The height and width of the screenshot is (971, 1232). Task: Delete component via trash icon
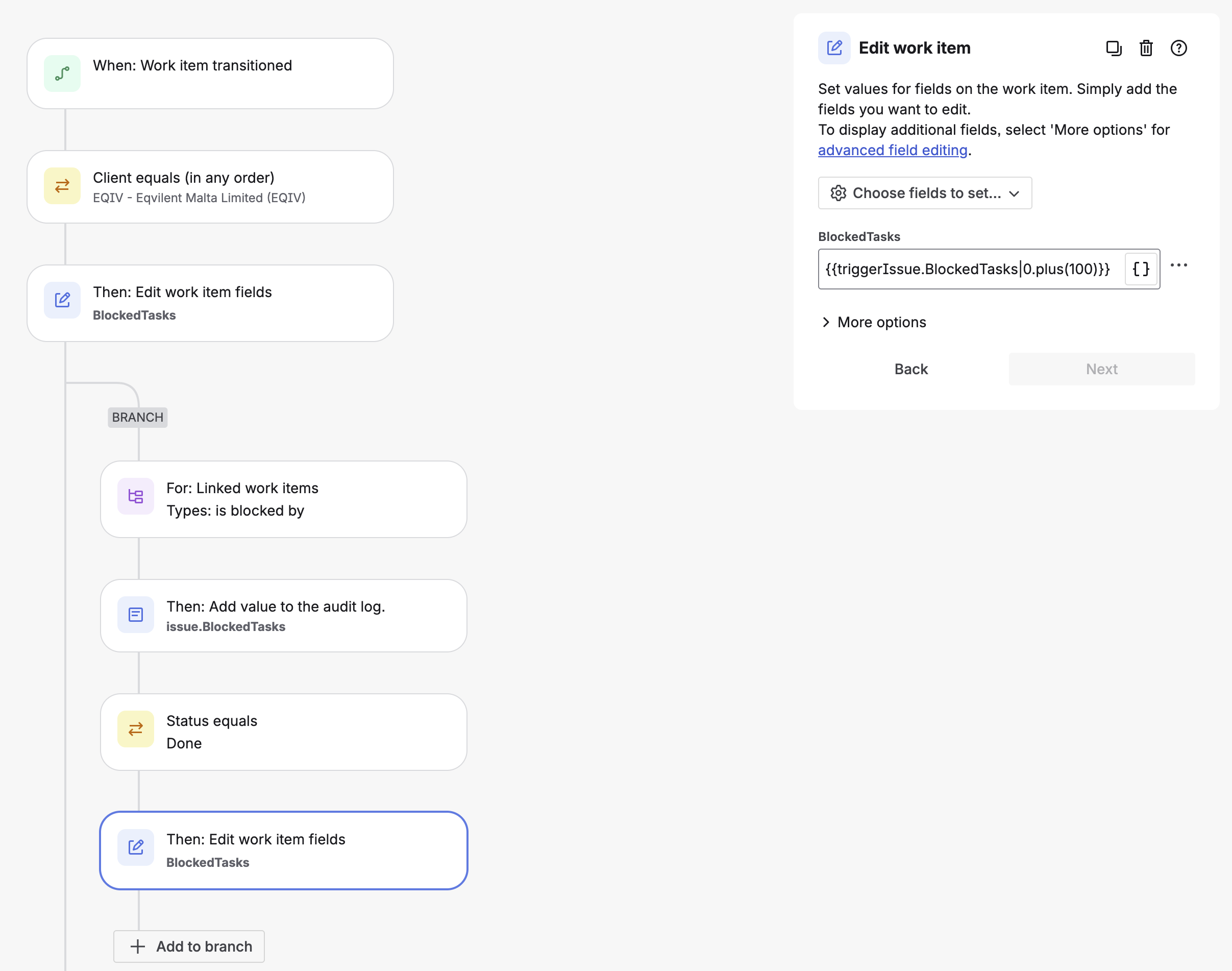tap(1146, 48)
